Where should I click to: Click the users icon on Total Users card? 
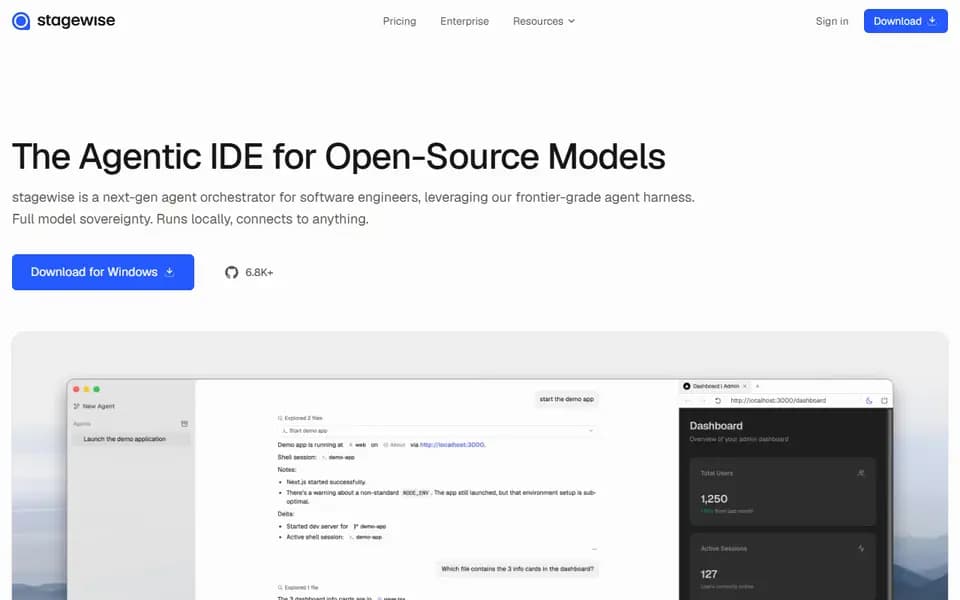click(x=860, y=473)
